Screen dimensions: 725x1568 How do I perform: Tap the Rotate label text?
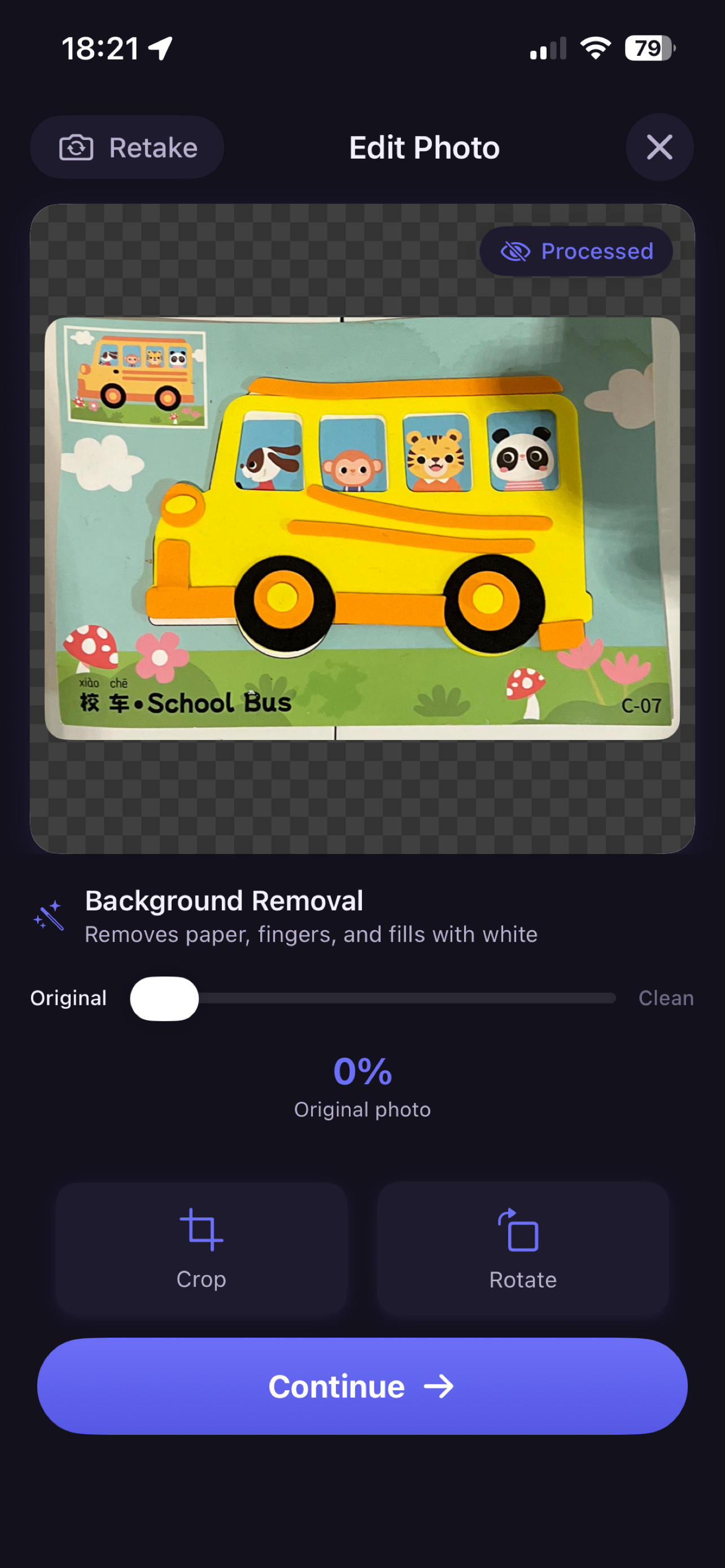[523, 1280]
